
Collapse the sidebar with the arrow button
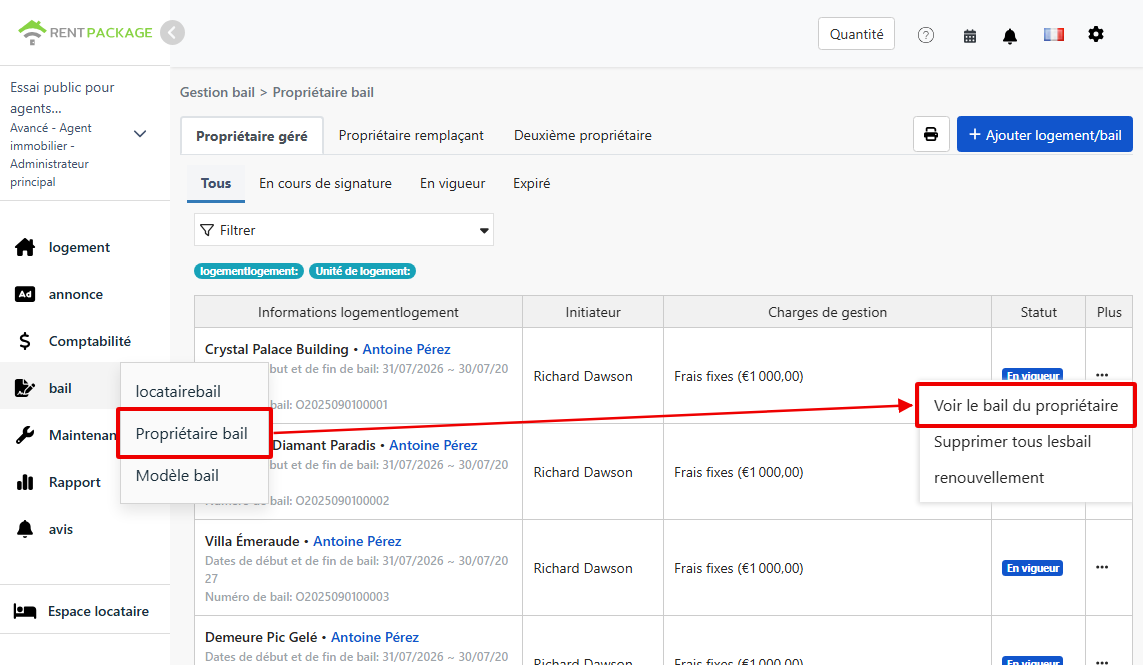pos(172,33)
